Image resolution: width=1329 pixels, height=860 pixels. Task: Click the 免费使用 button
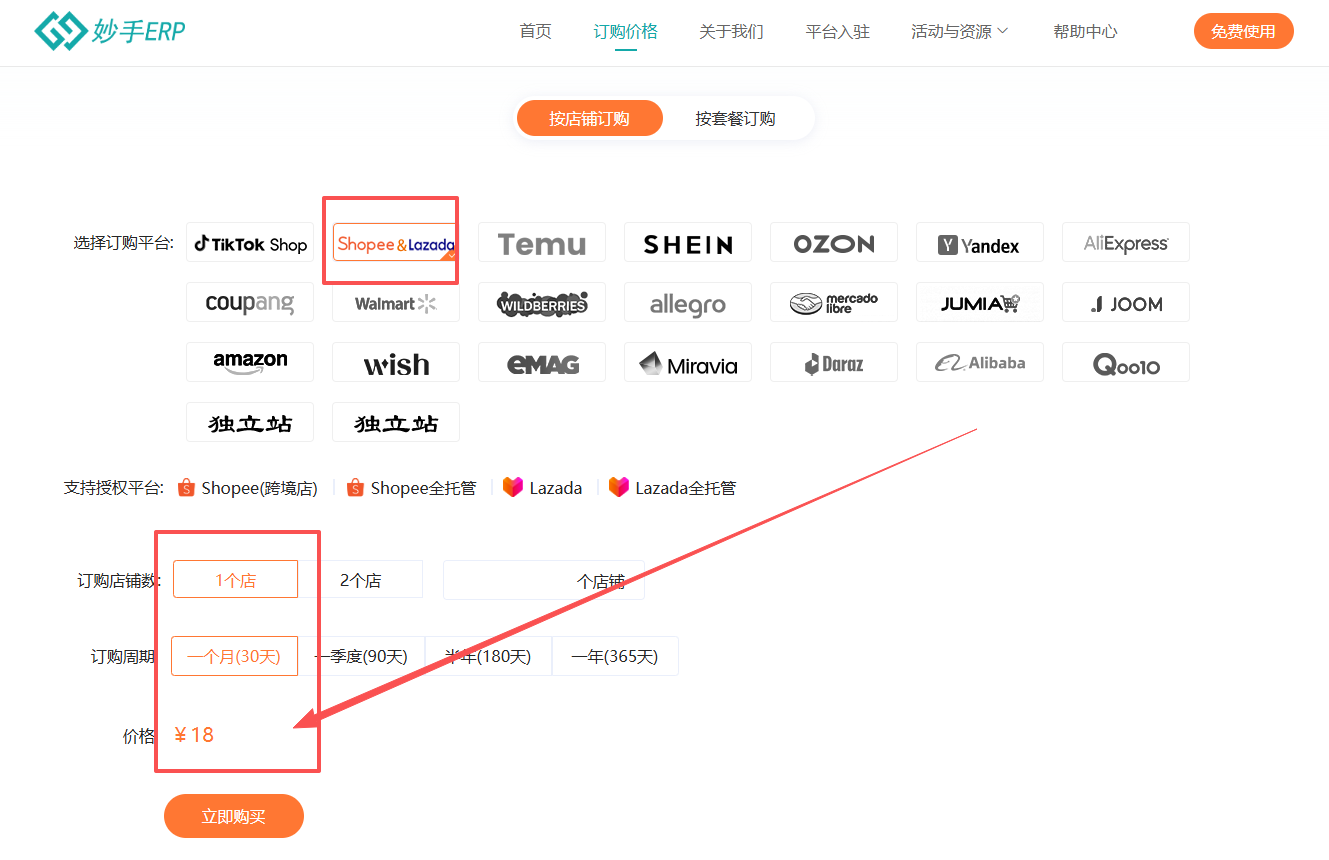1243,31
